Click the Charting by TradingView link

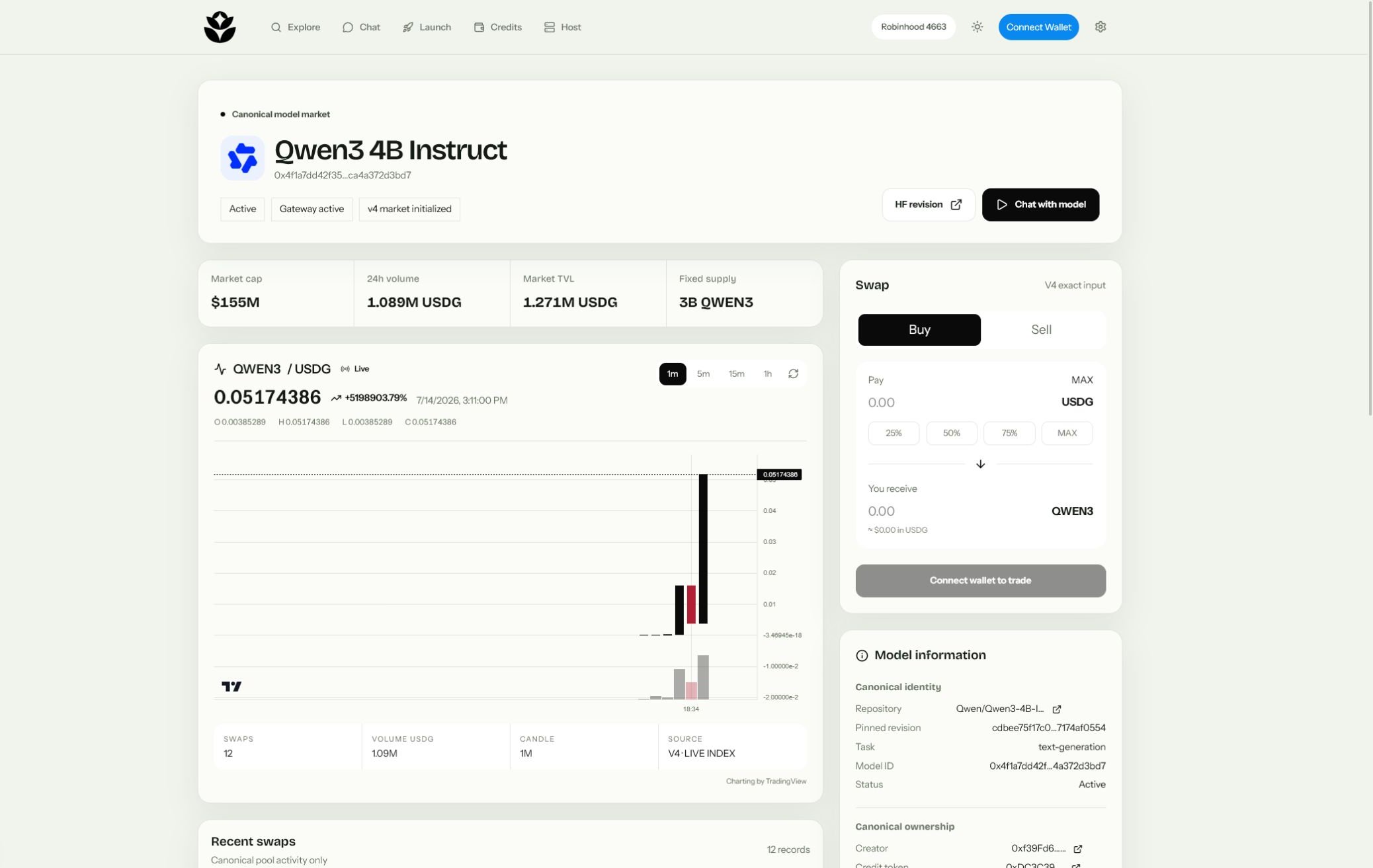point(766,781)
